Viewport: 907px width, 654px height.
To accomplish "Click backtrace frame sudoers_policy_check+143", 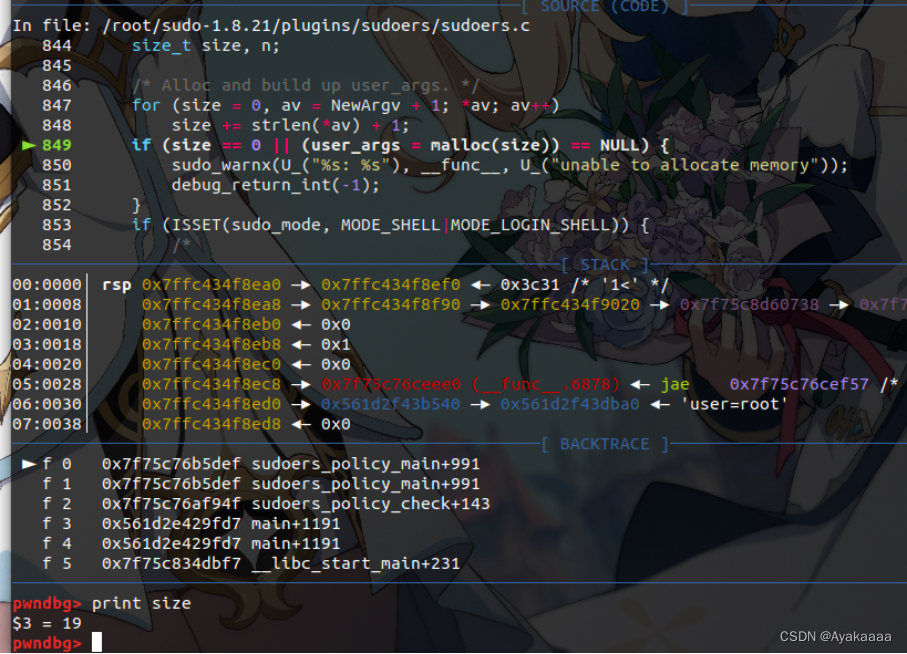I will (x=370, y=504).
